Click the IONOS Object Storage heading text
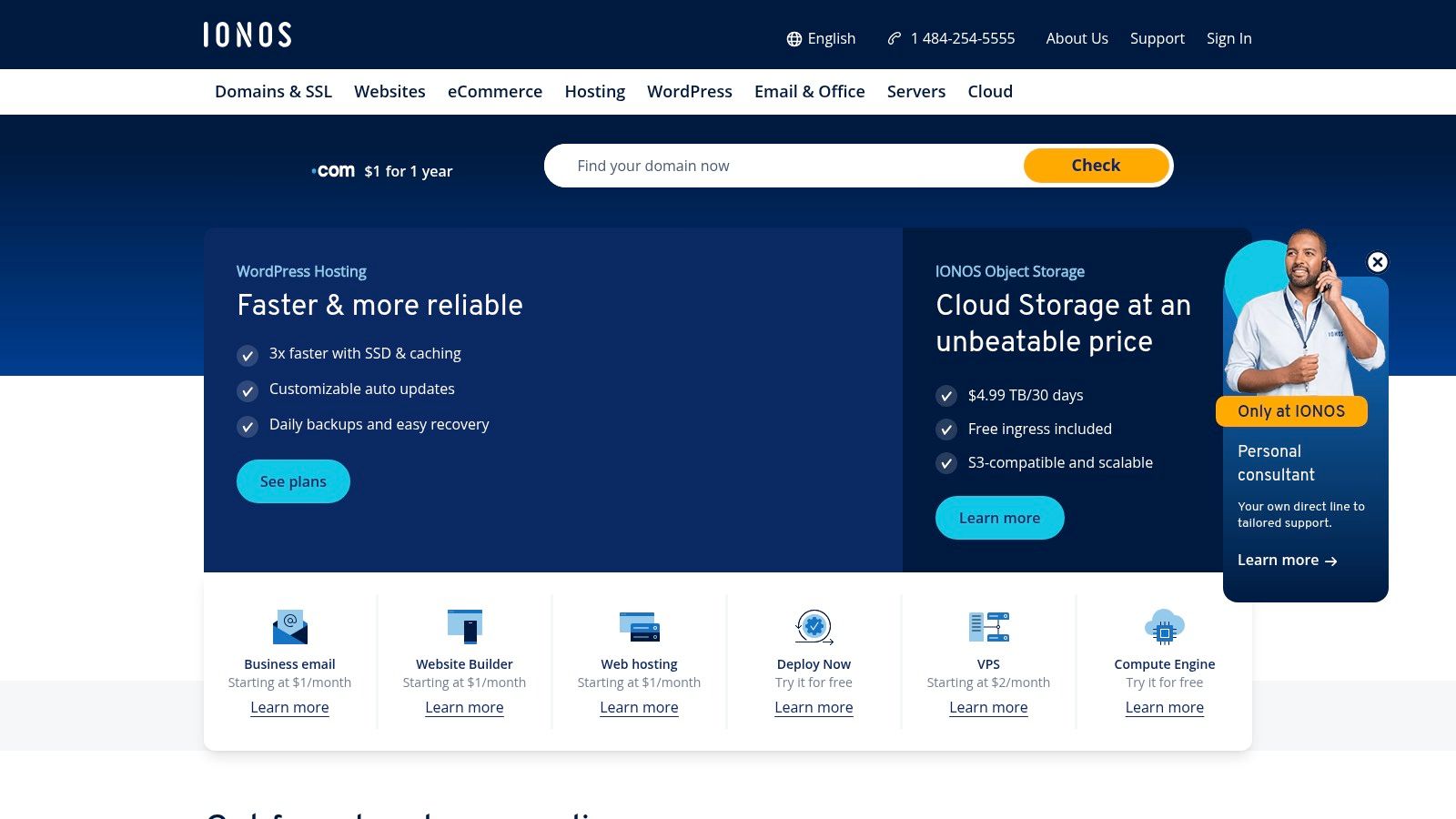The height and width of the screenshot is (819, 1456). click(x=1010, y=271)
